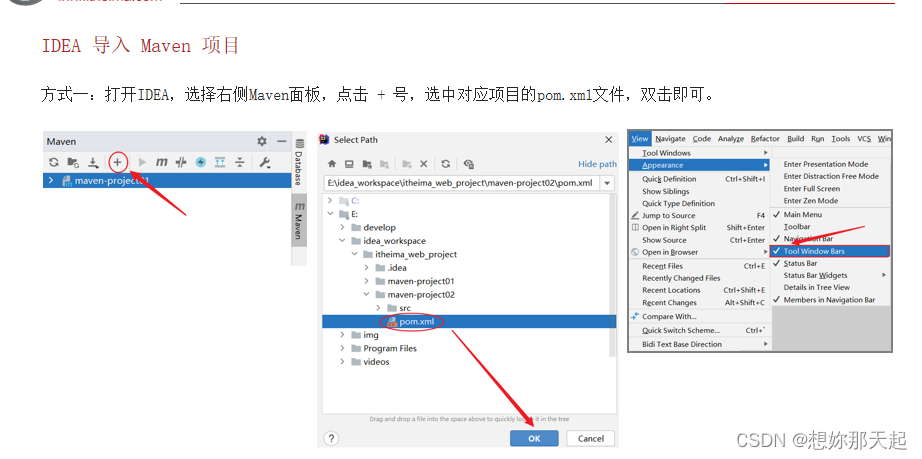Click the Home directory icon in Select Path
The width and height of the screenshot is (922, 459).
click(332, 164)
